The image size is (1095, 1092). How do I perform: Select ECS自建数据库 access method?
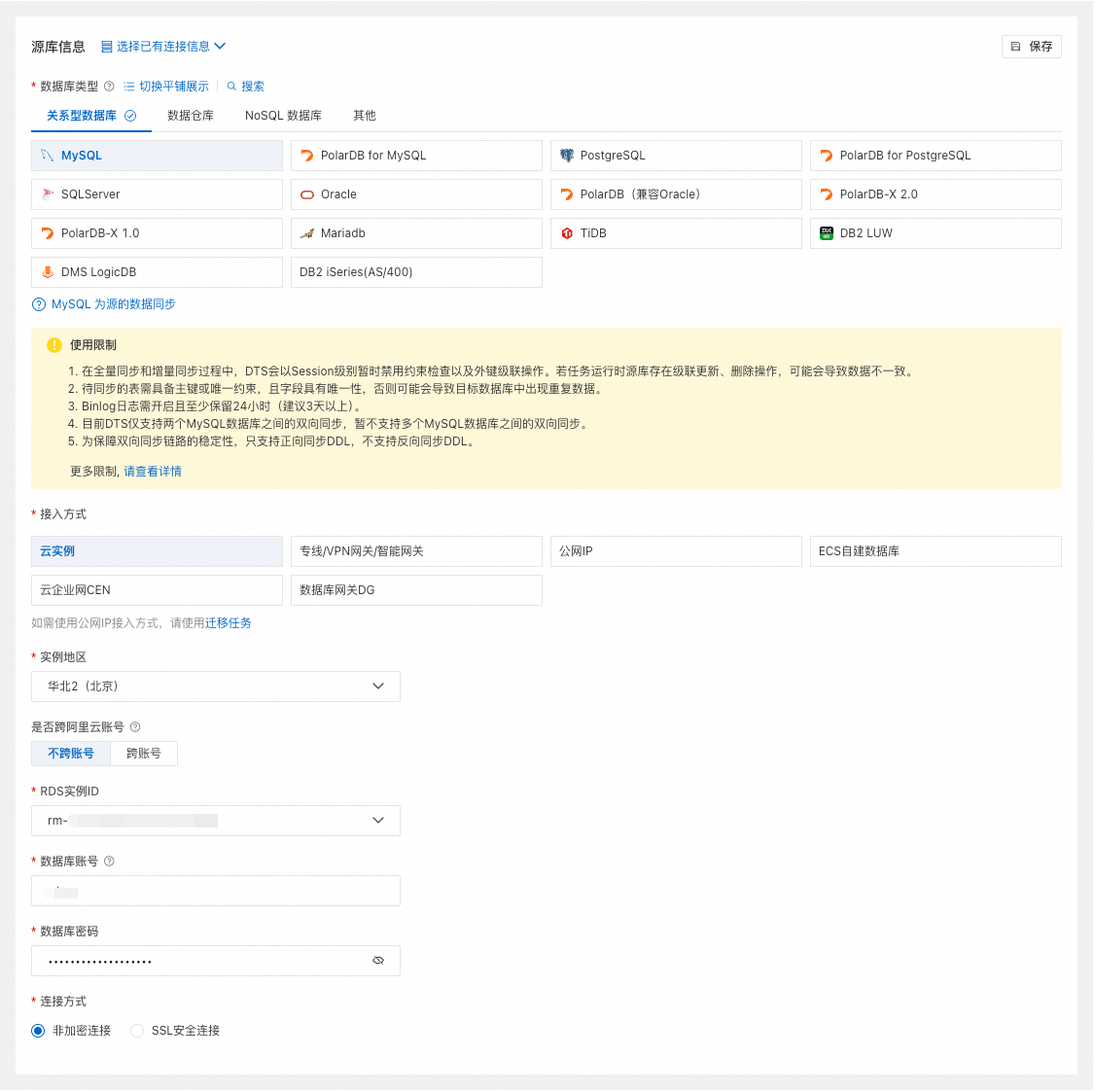(936, 551)
